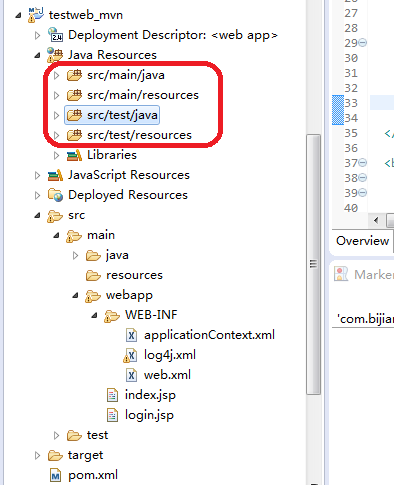Expand the target folder node
Image resolution: width=394 pixels, height=485 pixels.
(37, 455)
